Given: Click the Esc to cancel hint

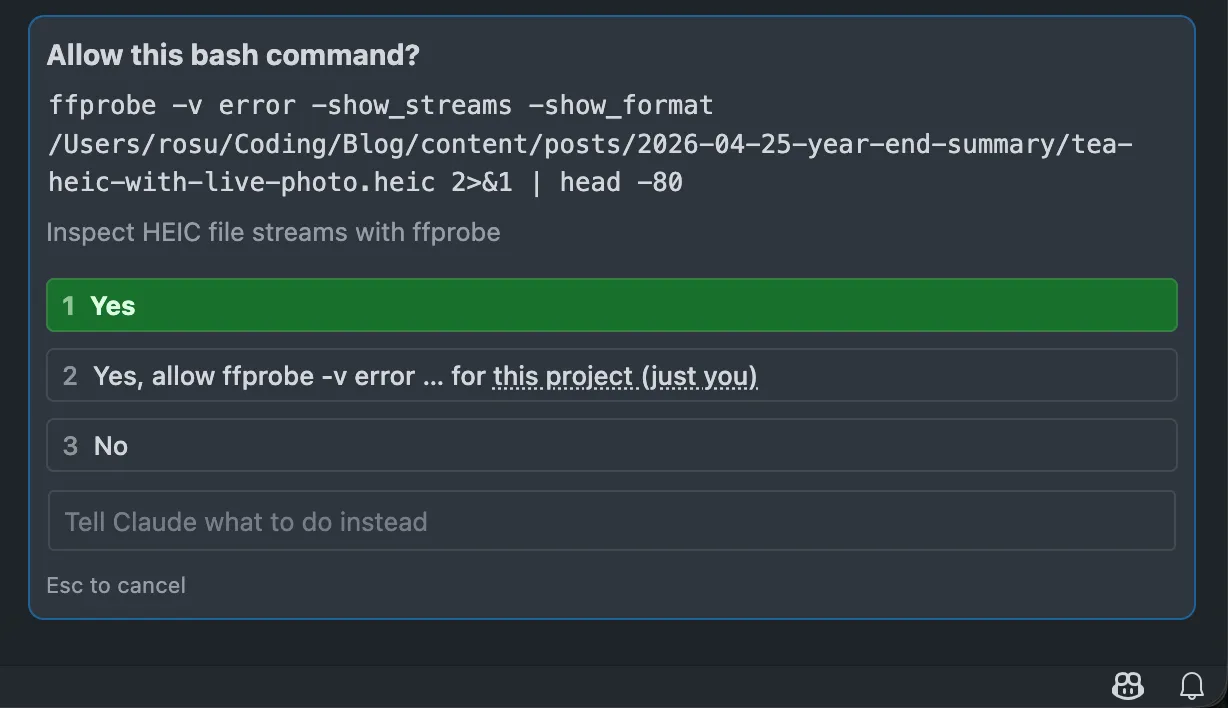Looking at the screenshot, I should pos(116,585).
